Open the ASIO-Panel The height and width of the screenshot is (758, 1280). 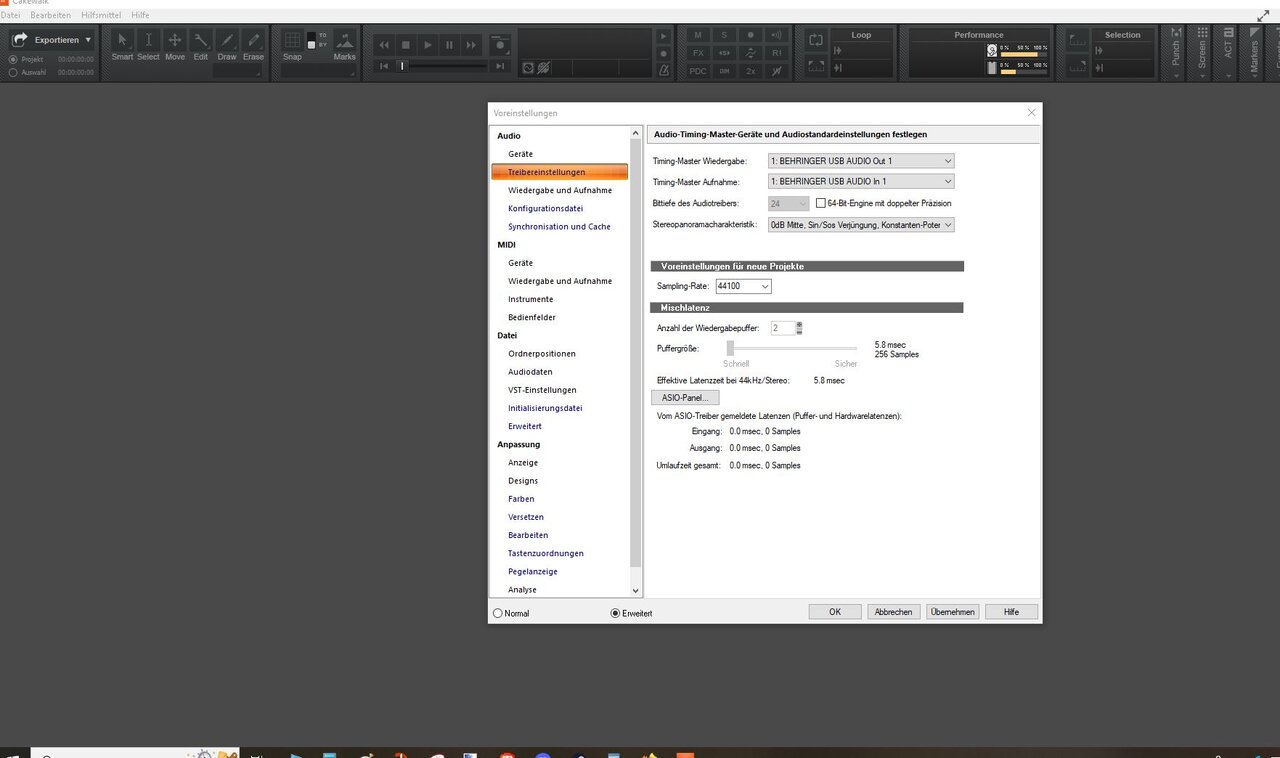coord(684,398)
